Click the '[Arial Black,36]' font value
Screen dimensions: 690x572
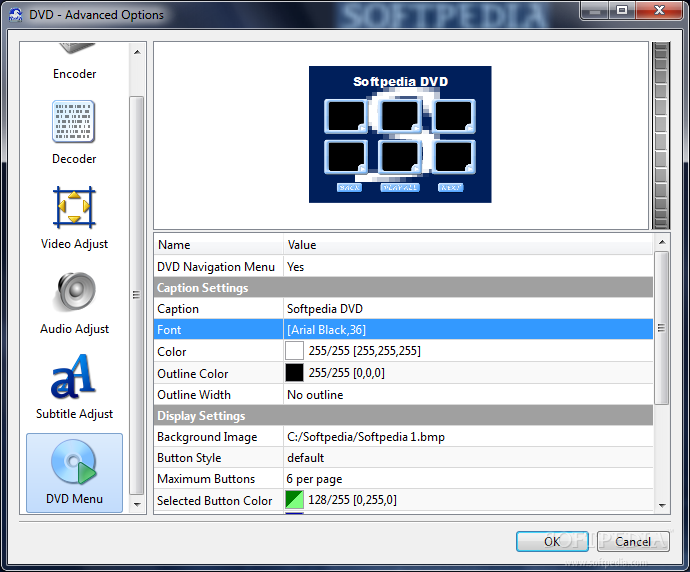(326, 330)
